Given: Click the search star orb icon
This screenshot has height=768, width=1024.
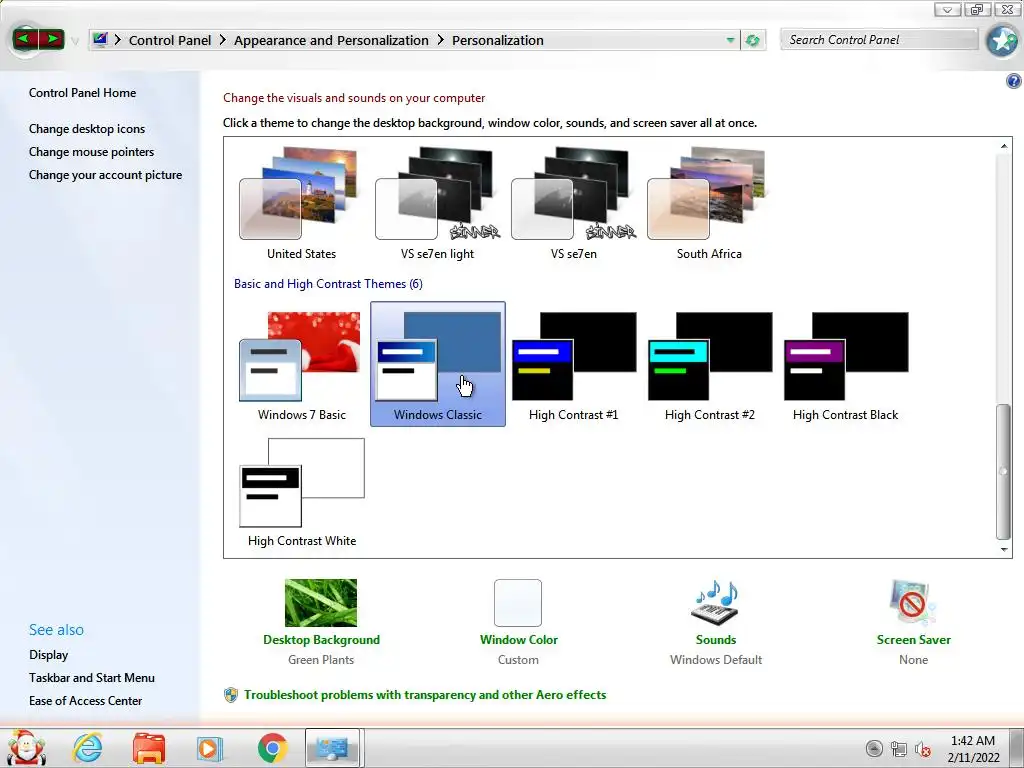Looking at the screenshot, I should 1002,41.
